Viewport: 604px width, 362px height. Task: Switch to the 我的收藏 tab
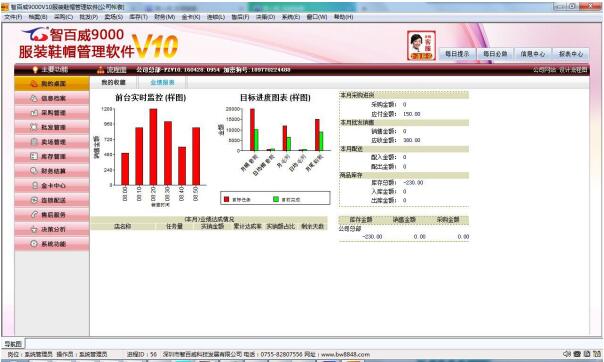[113, 82]
